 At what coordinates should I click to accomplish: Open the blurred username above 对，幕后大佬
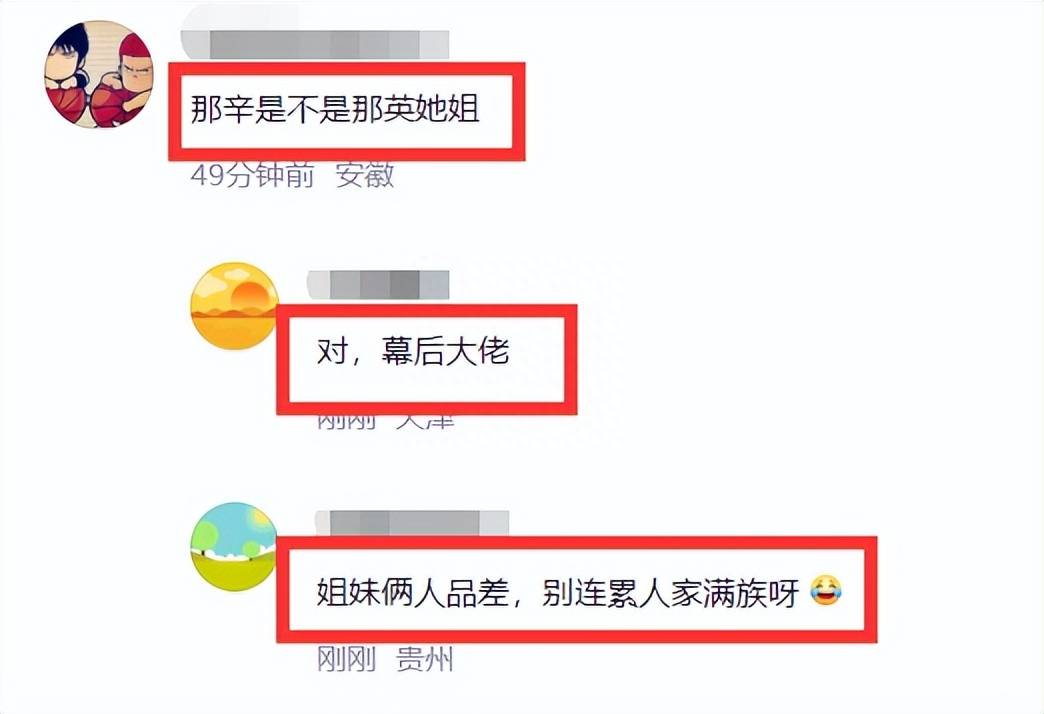point(378,284)
